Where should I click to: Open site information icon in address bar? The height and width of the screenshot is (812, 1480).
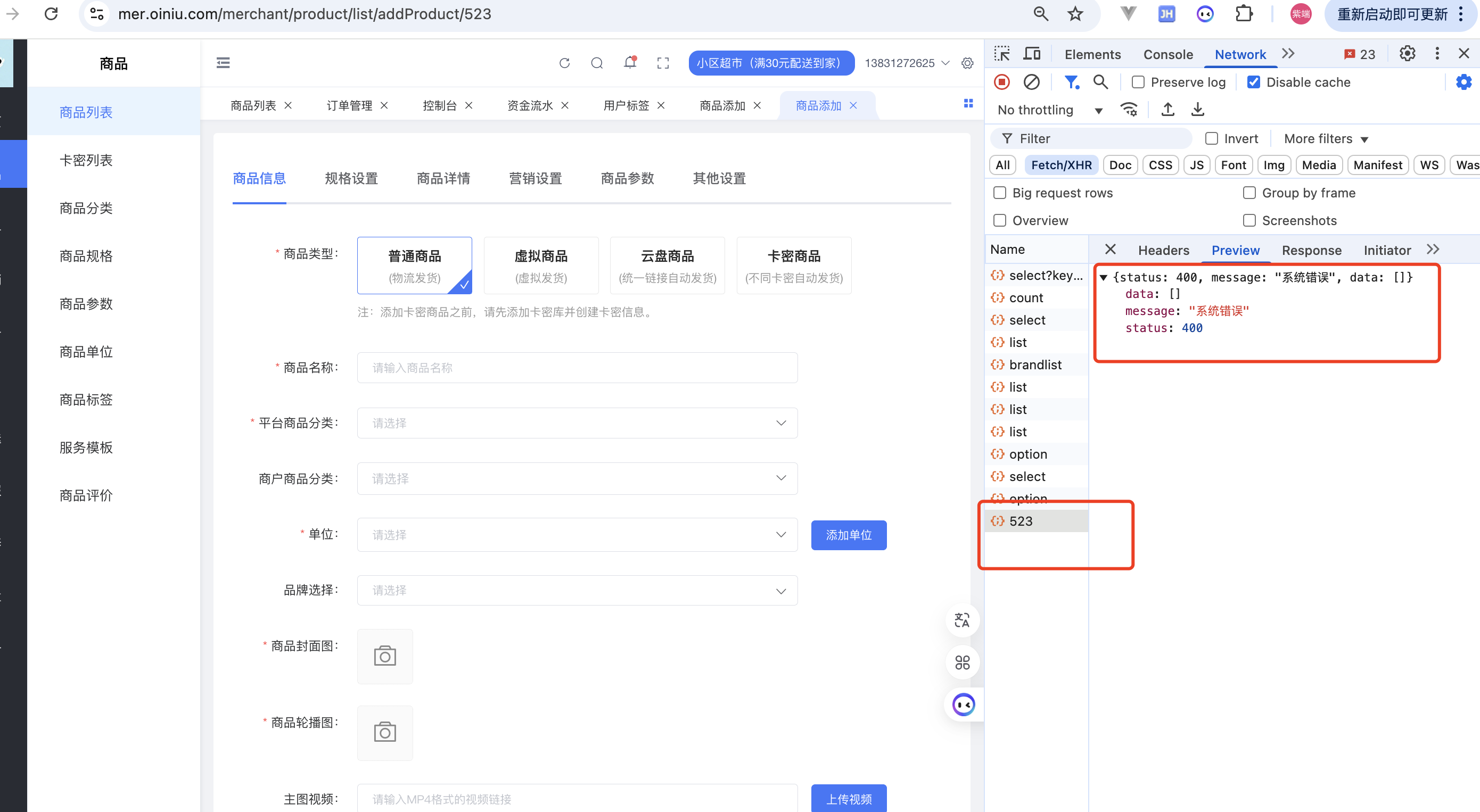point(97,14)
